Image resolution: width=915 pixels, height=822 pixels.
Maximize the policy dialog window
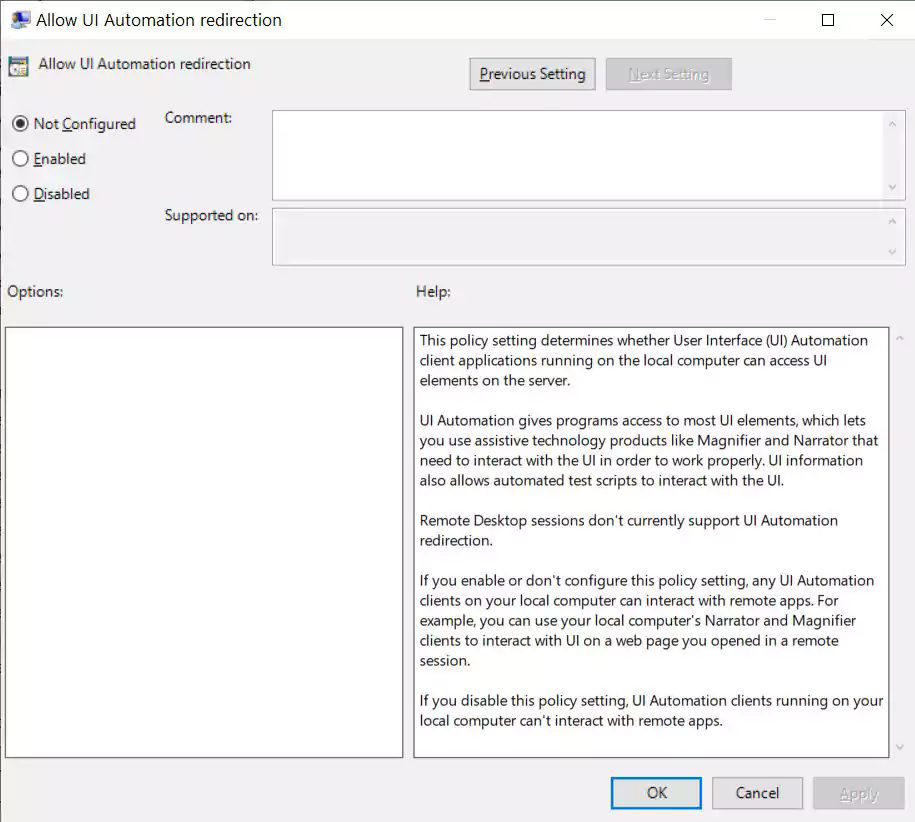(x=827, y=20)
